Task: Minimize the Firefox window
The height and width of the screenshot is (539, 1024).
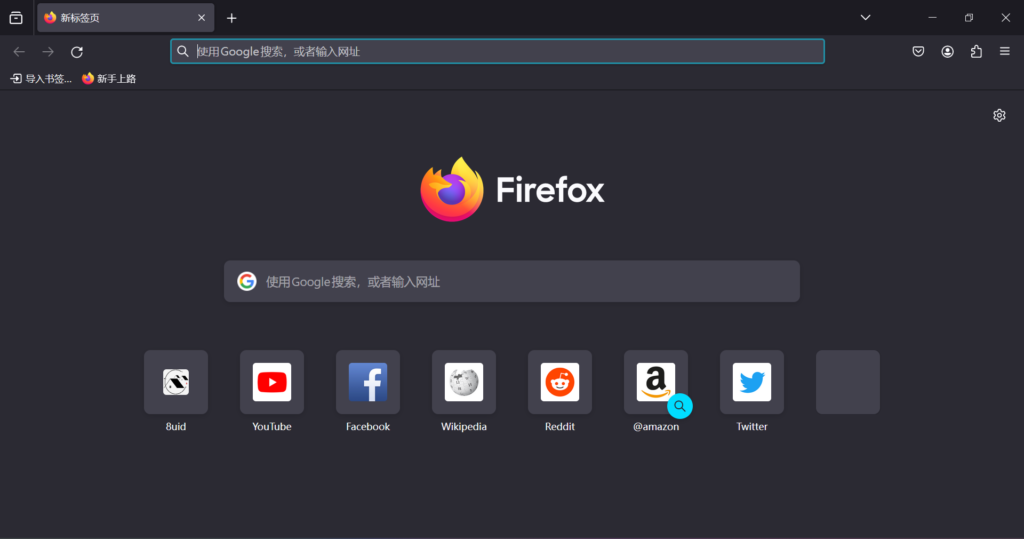Action: pyautogui.click(x=933, y=18)
